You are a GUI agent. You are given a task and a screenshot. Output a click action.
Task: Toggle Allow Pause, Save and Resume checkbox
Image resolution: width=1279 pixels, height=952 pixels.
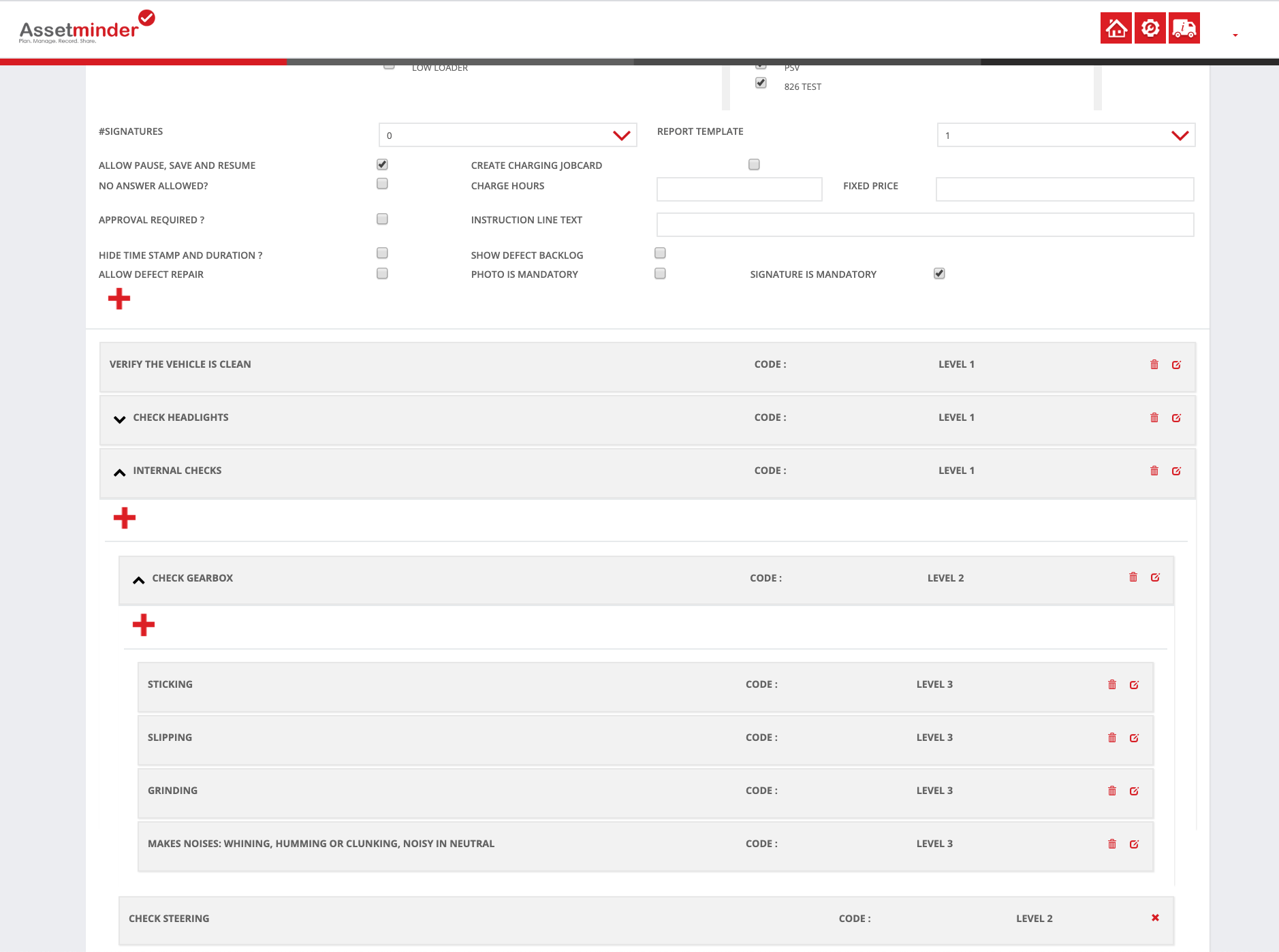382,164
